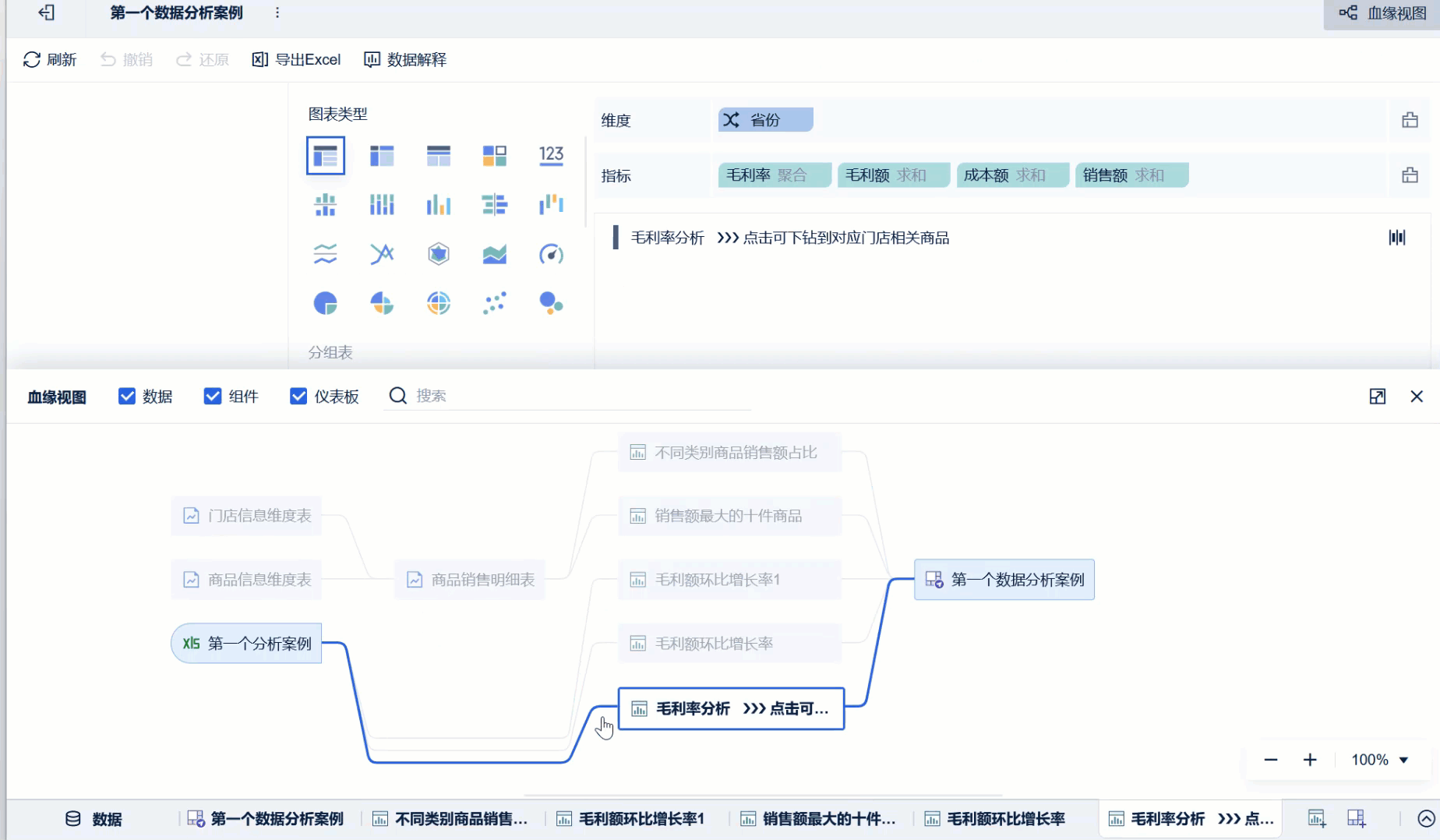
Task: Select the 商品信息维度表 lineage node
Action: 246,580
